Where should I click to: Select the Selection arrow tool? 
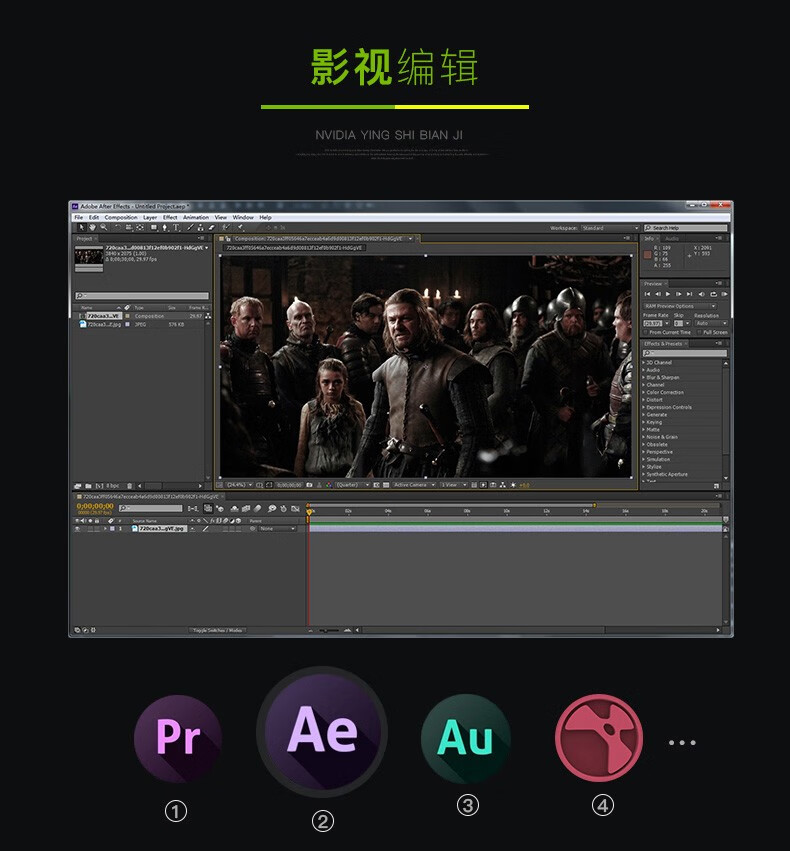click(x=82, y=227)
